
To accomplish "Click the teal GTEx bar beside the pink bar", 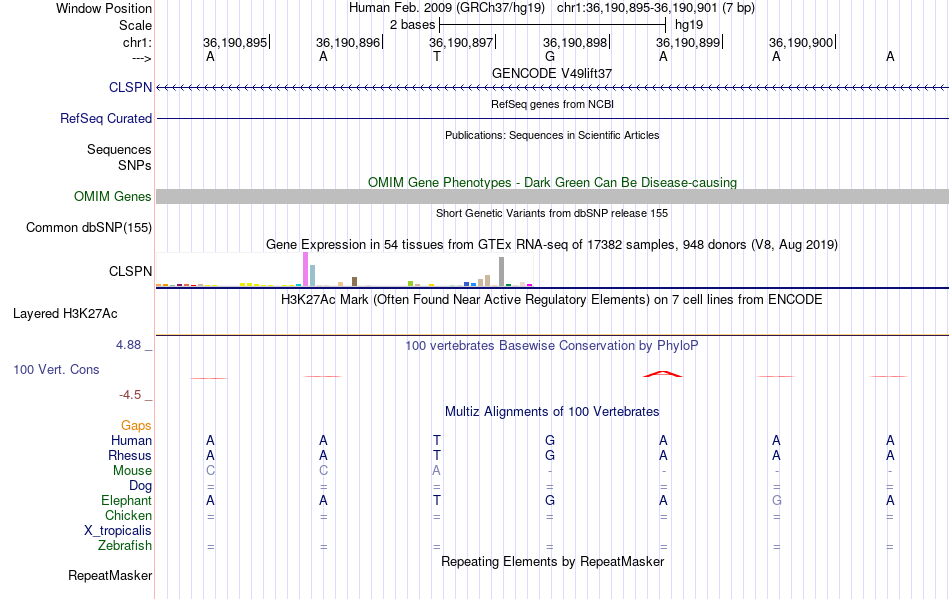I will click(313, 275).
